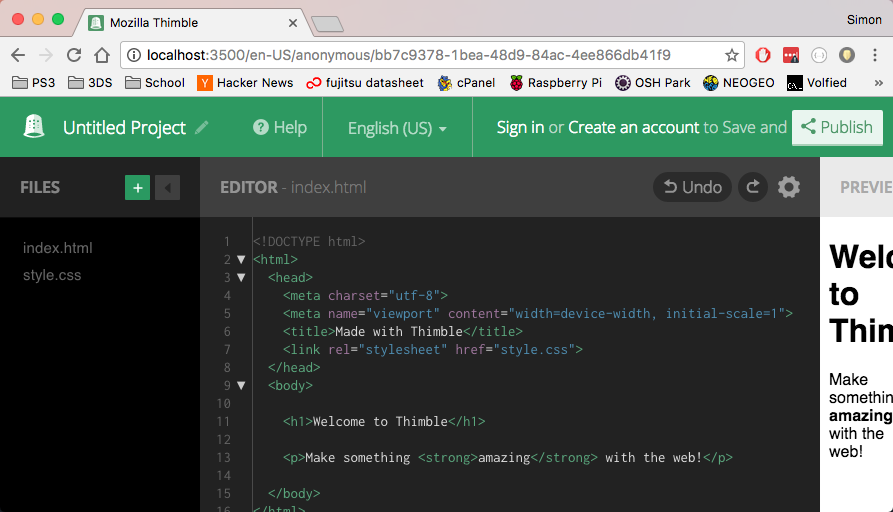Place cursor on DOCTYPE html line
The height and width of the screenshot is (512, 893).
(309, 241)
